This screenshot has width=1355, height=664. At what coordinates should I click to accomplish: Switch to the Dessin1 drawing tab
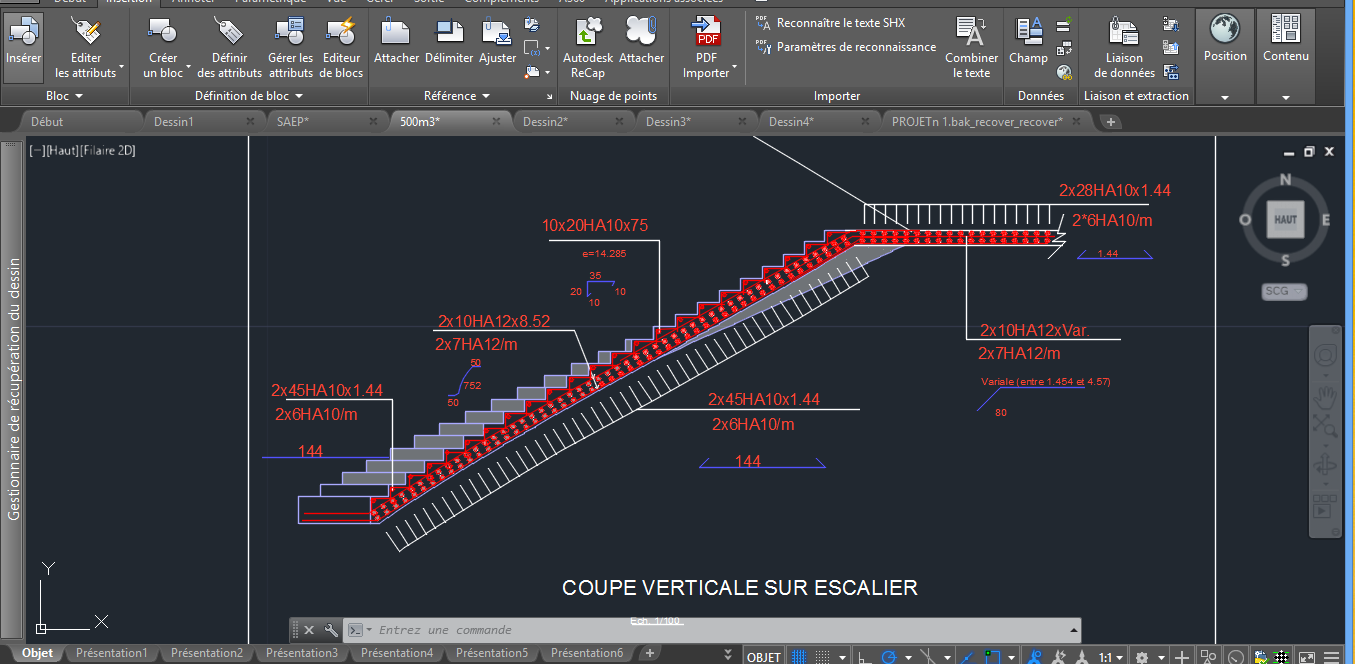pos(173,121)
